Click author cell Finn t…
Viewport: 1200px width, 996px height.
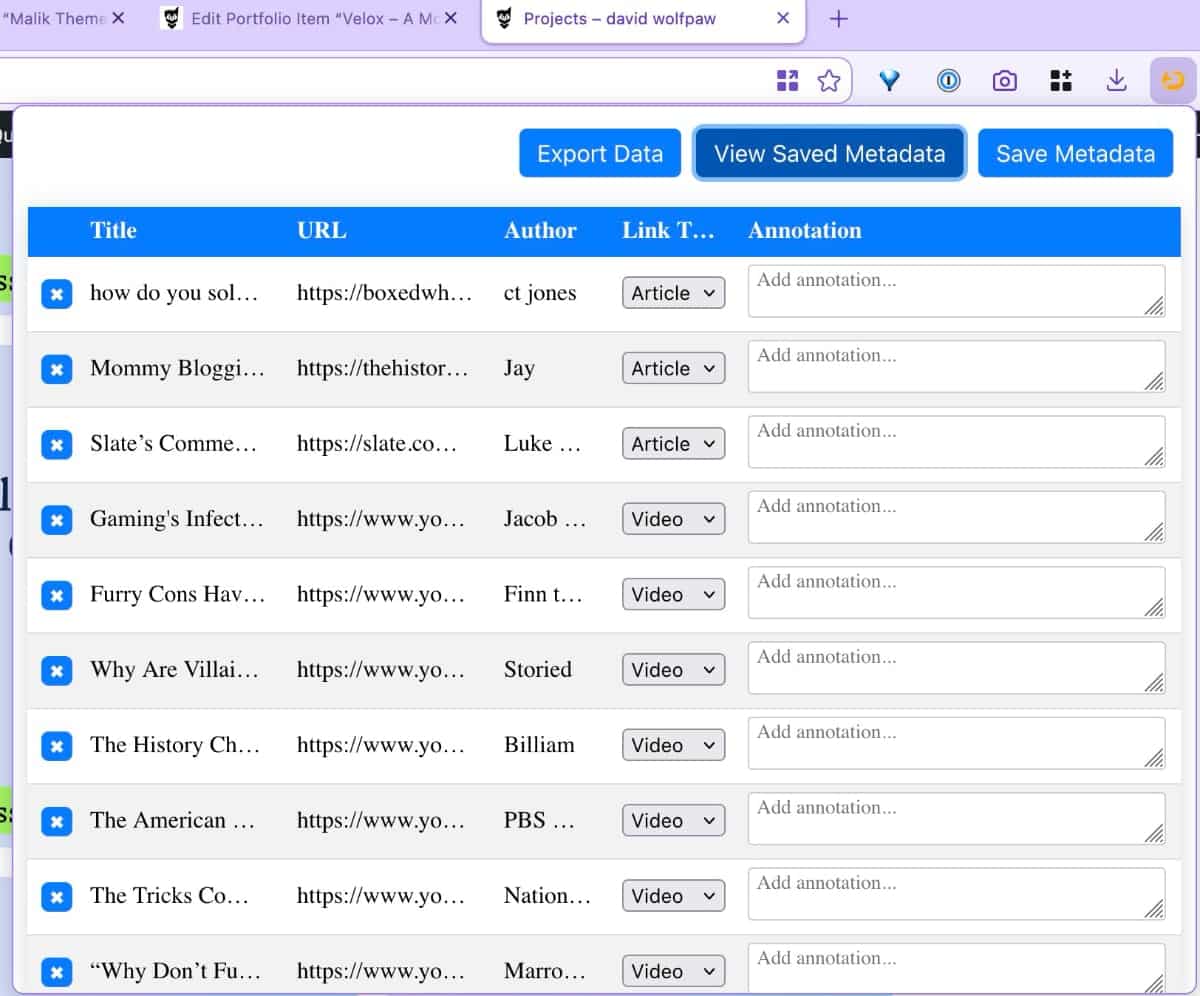click(543, 594)
